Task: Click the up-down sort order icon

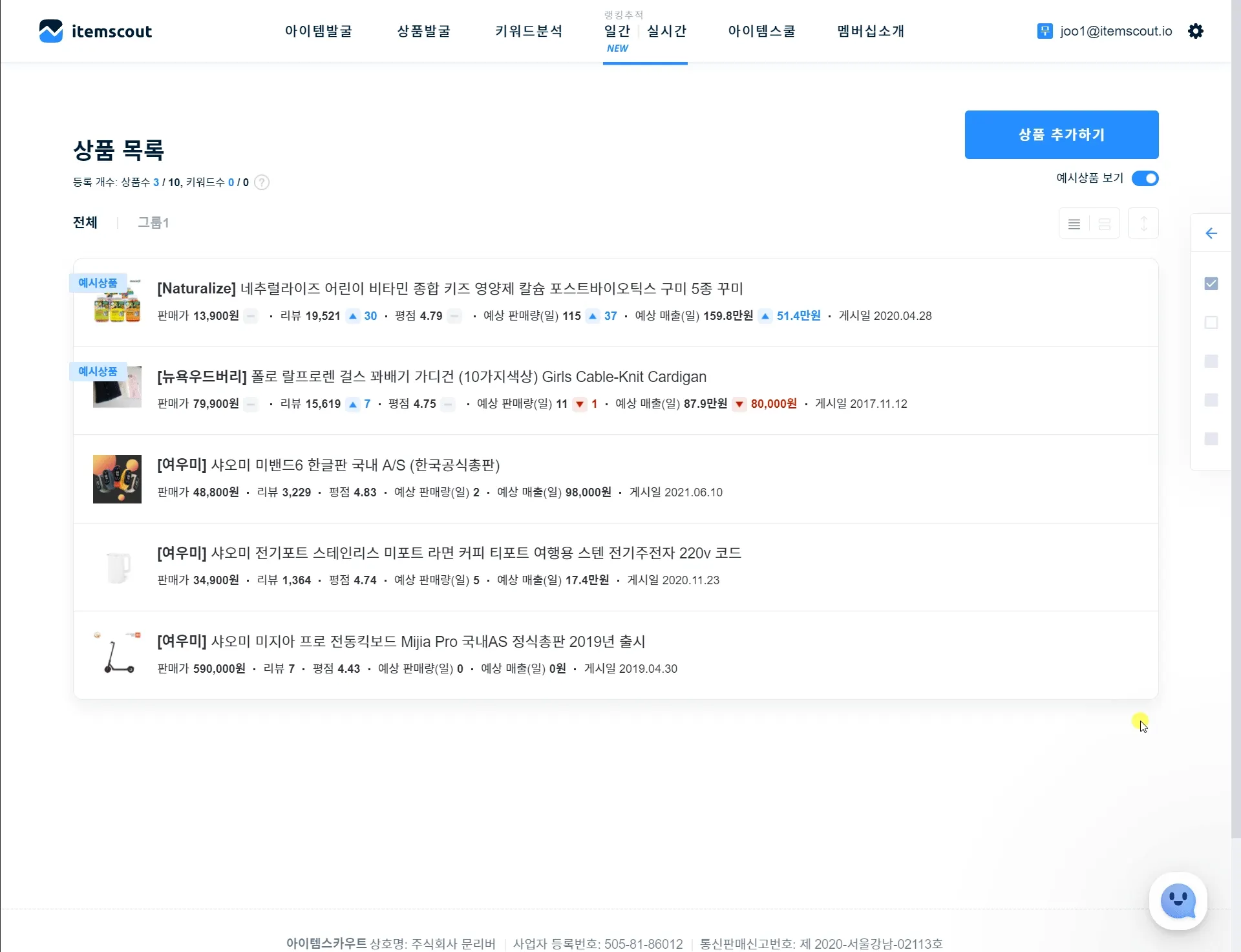Action: point(1143,224)
